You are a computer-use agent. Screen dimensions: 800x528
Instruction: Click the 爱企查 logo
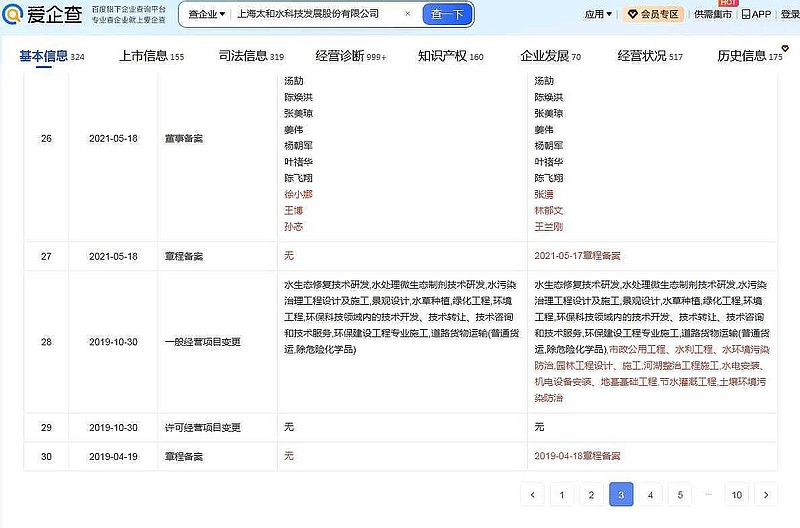[x=42, y=15]
